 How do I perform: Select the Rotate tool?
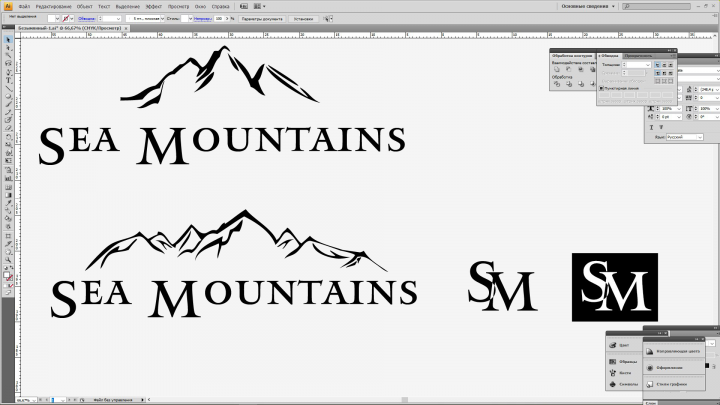pyautogui.click(x=8, y=137)
